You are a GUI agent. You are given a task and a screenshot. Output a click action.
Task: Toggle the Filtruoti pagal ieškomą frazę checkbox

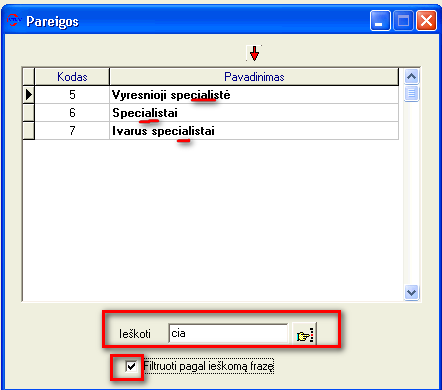click(x=131, y=366)
